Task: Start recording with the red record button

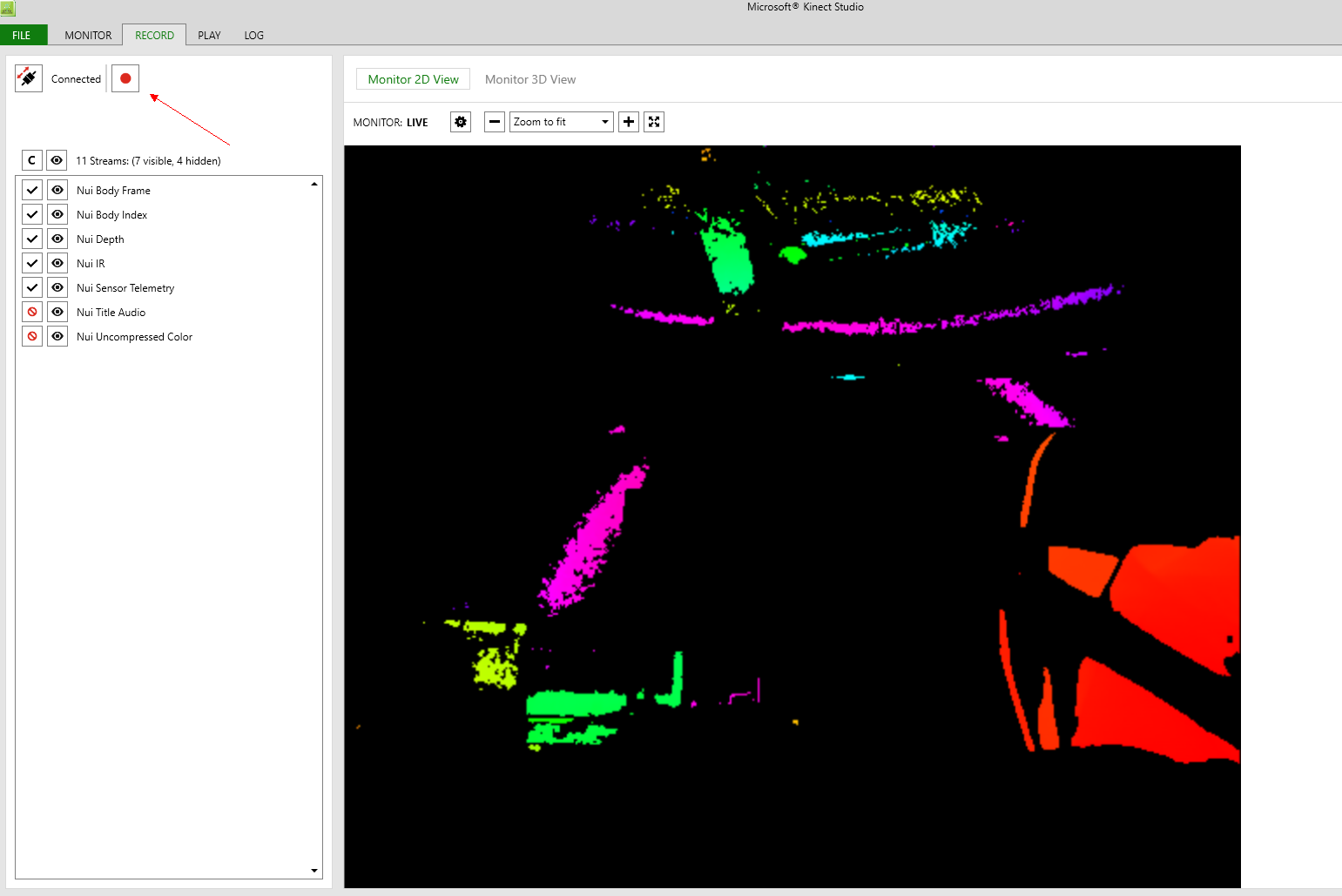Action: (125, 77)
